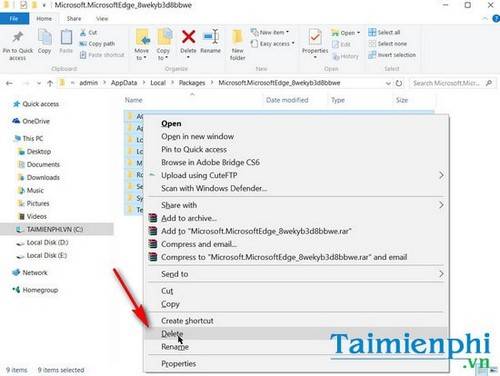This screenshot has width=500, height=376.
Task: Click admin in the address breadcrumb
Action: pos(88,83)
